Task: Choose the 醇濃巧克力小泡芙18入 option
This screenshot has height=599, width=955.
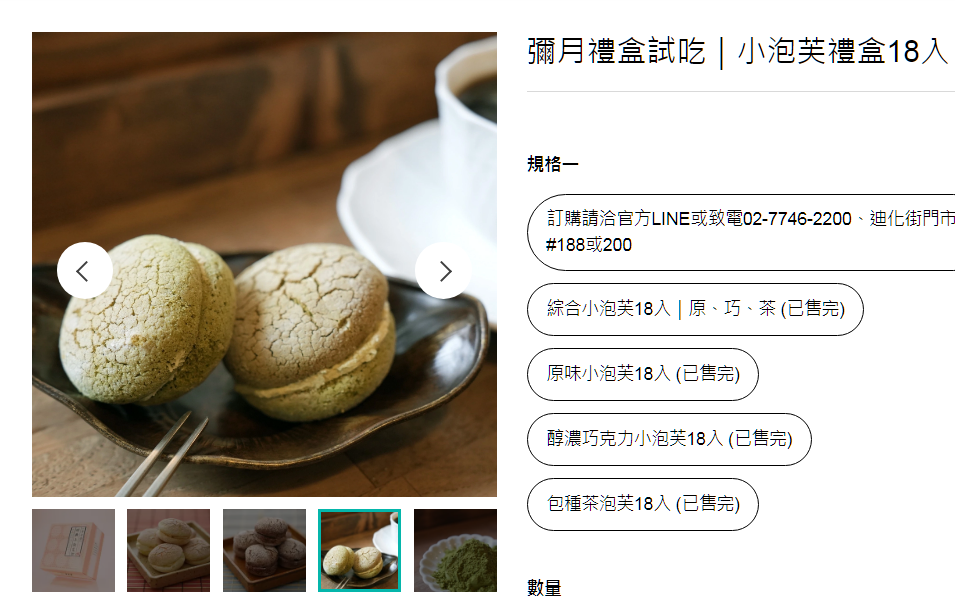Action: pyautogui.click(x=669, y=439)
